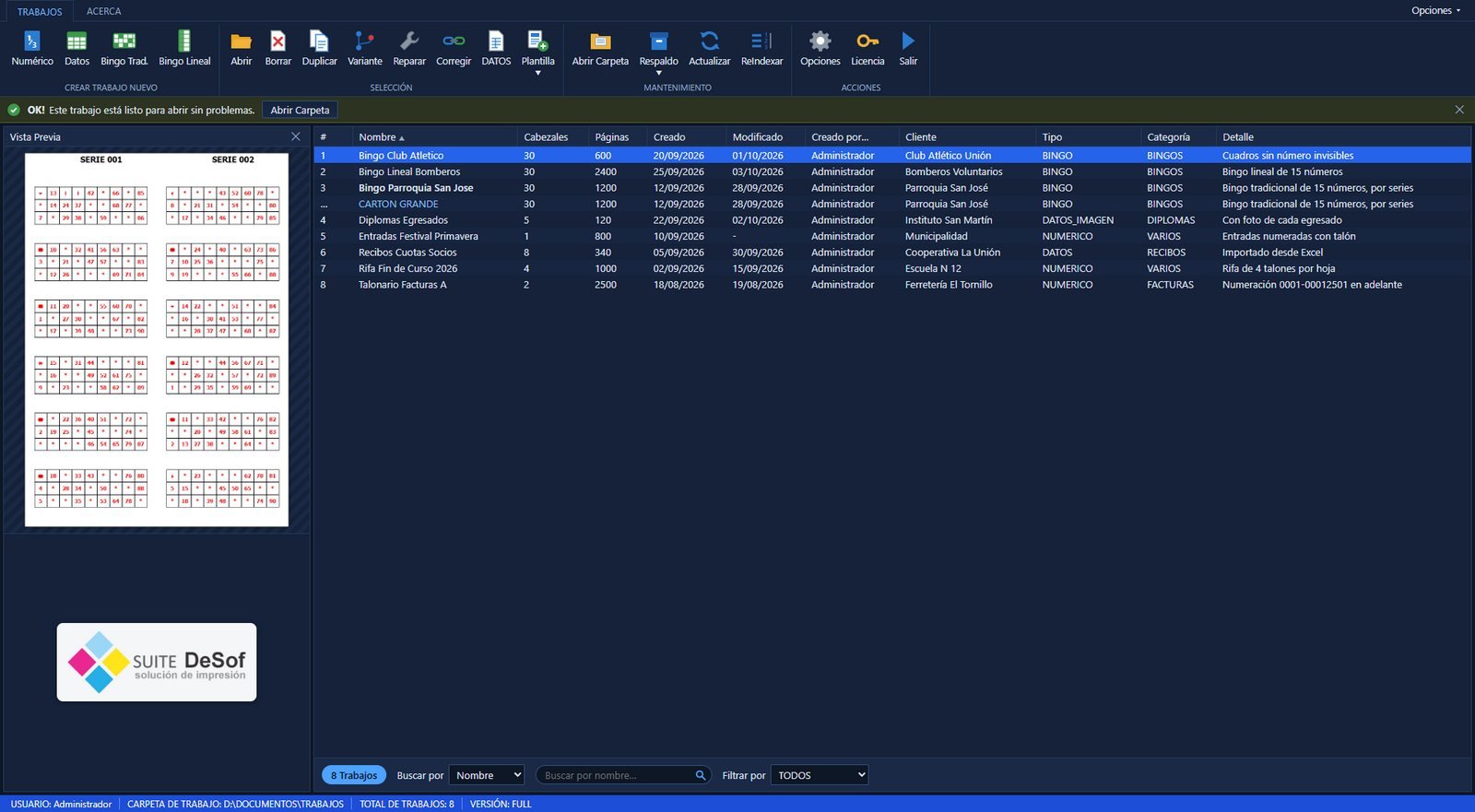Open the Buscar por Nombre combo box
The width and height of the screenshot is (1475, 812).
point(487,775)
